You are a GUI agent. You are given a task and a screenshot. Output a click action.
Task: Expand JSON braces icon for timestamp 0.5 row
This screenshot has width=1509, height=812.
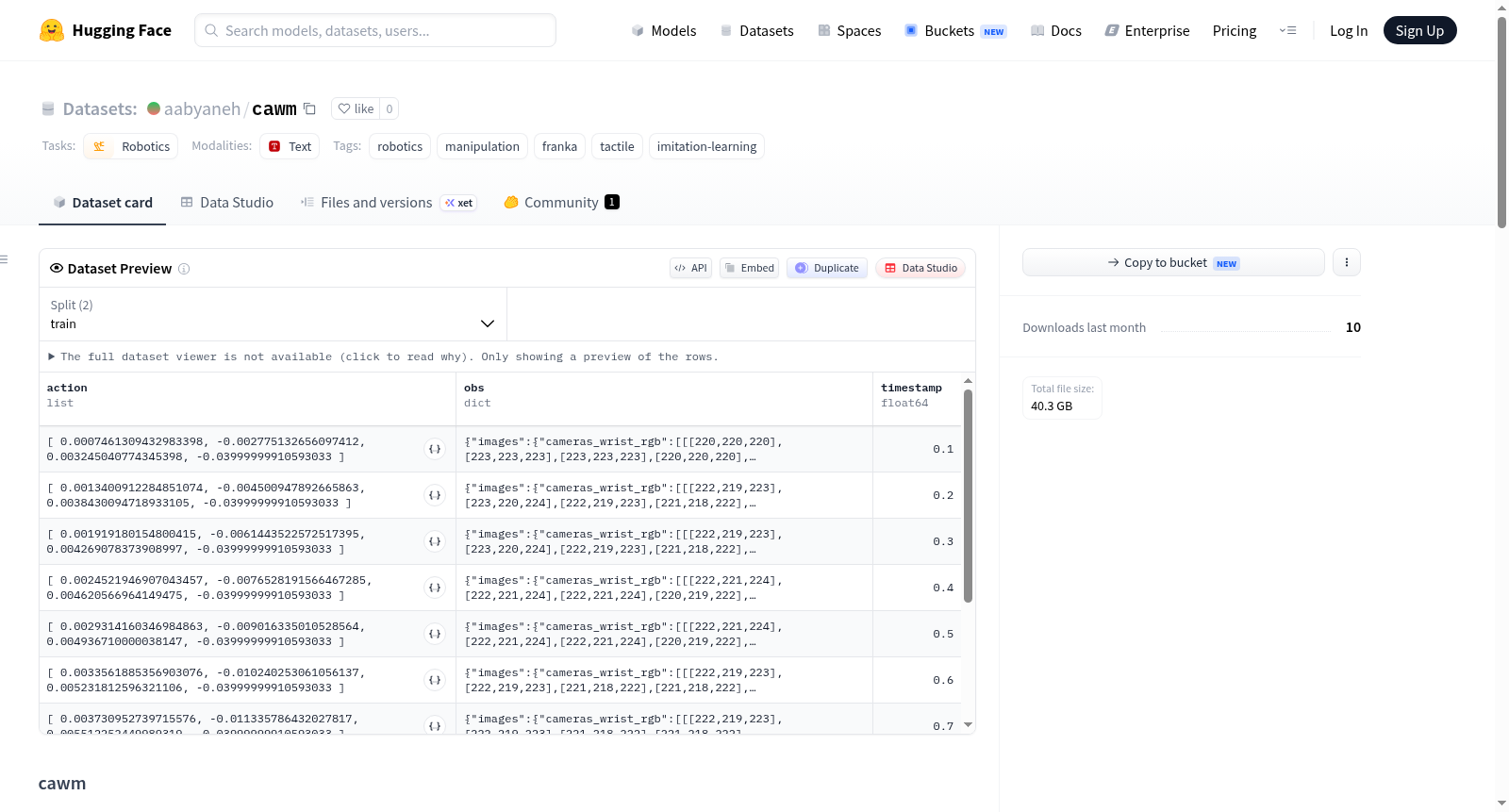click(435, 634)
